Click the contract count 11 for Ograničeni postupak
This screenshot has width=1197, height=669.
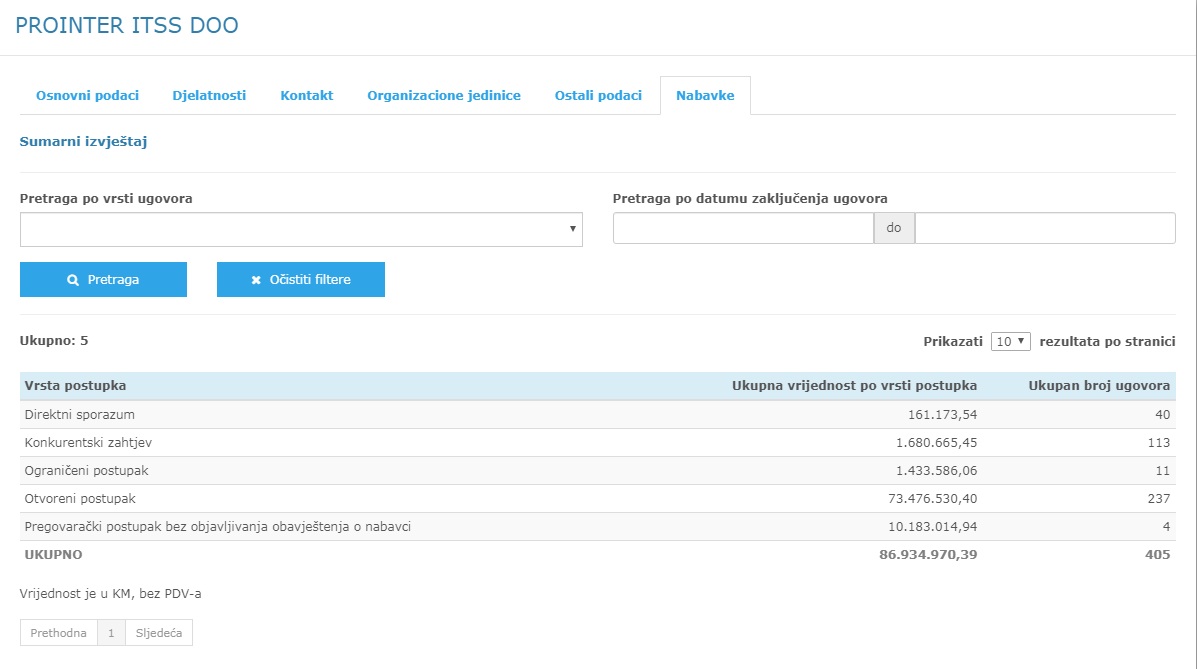(1163, 471)
